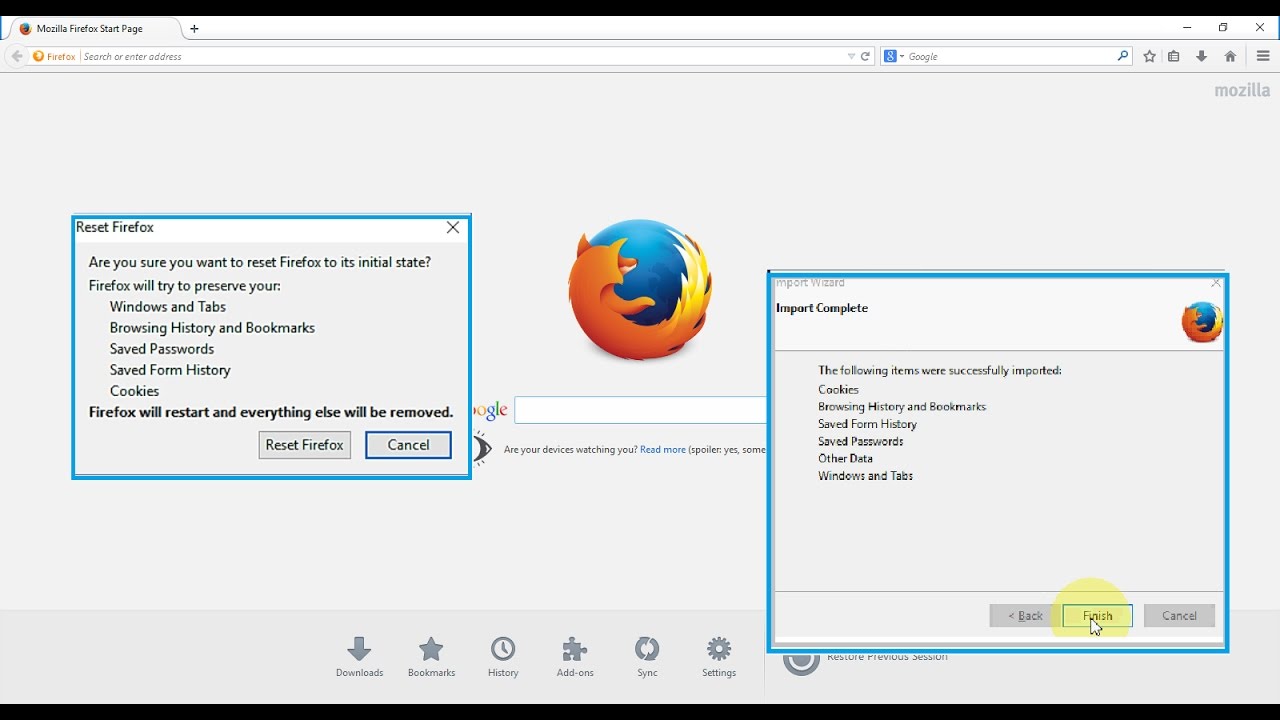Click the Reset Firefox button

[x=304, y=445]
